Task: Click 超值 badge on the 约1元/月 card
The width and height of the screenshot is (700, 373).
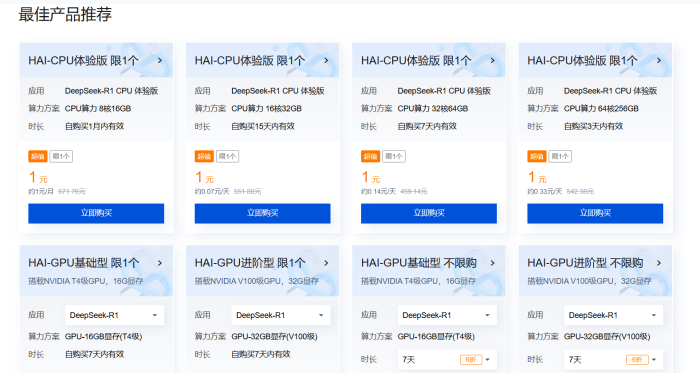Action: tap(38, 156)
